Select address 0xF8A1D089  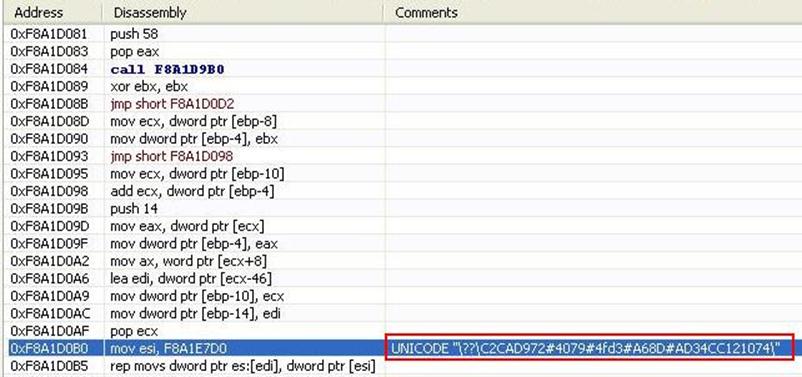[x=49, y=86]
